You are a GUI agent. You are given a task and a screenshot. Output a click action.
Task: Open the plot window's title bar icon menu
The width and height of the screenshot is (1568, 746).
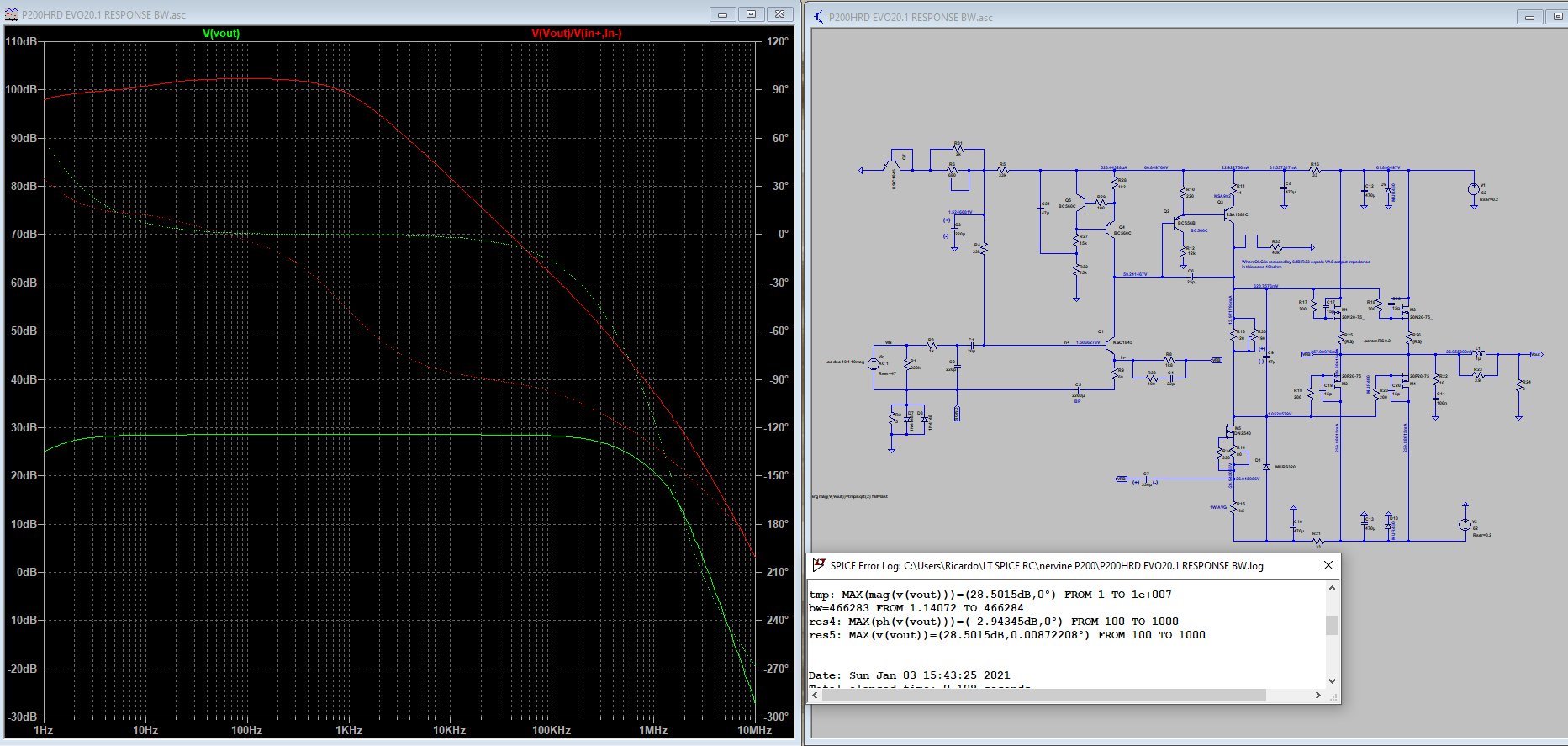(x=12, y=14)
